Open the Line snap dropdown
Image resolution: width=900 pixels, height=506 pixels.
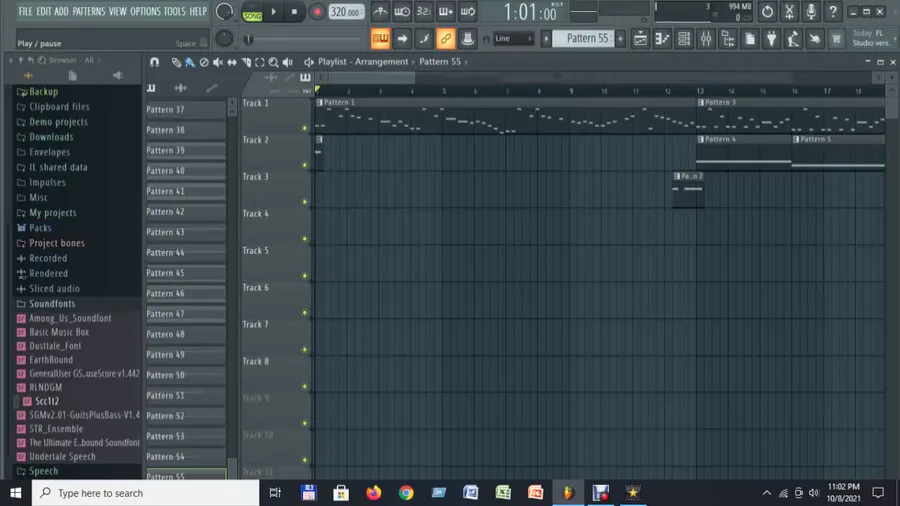tap(513, 38)
